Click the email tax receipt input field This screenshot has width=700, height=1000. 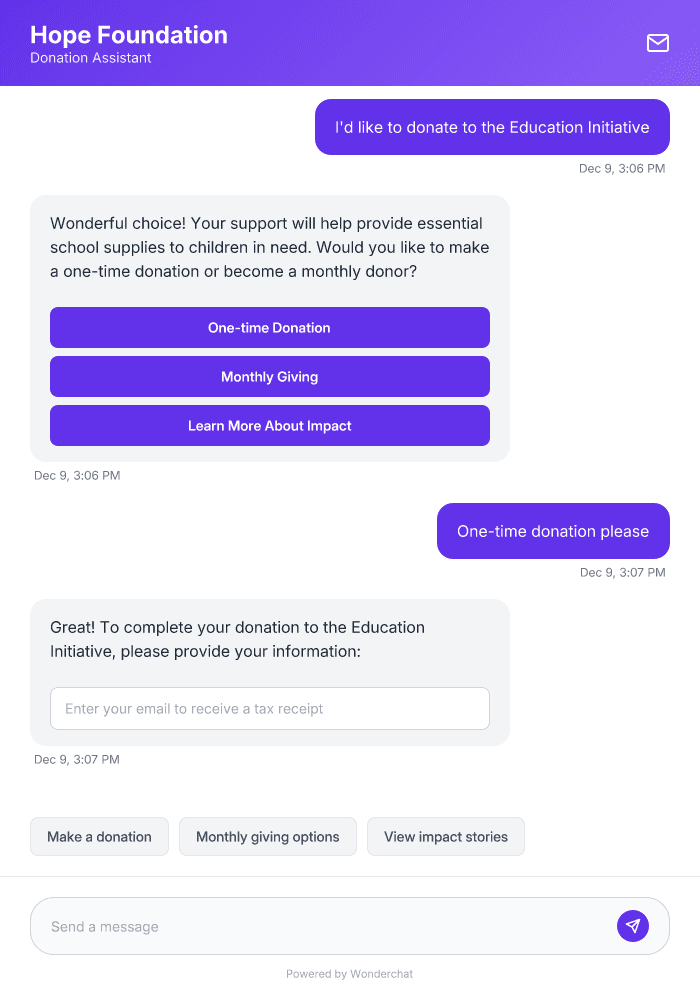point(269,708)
